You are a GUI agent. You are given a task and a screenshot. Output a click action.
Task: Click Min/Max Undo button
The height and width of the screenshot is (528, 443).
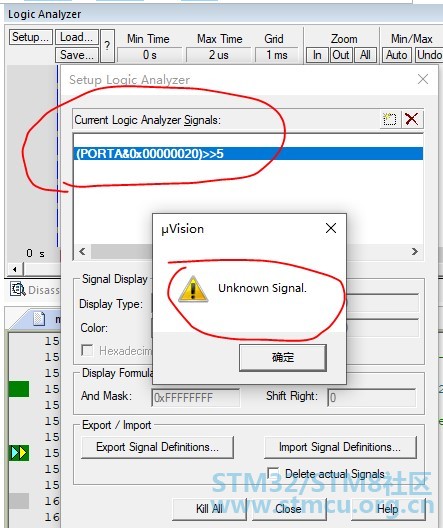429,55
